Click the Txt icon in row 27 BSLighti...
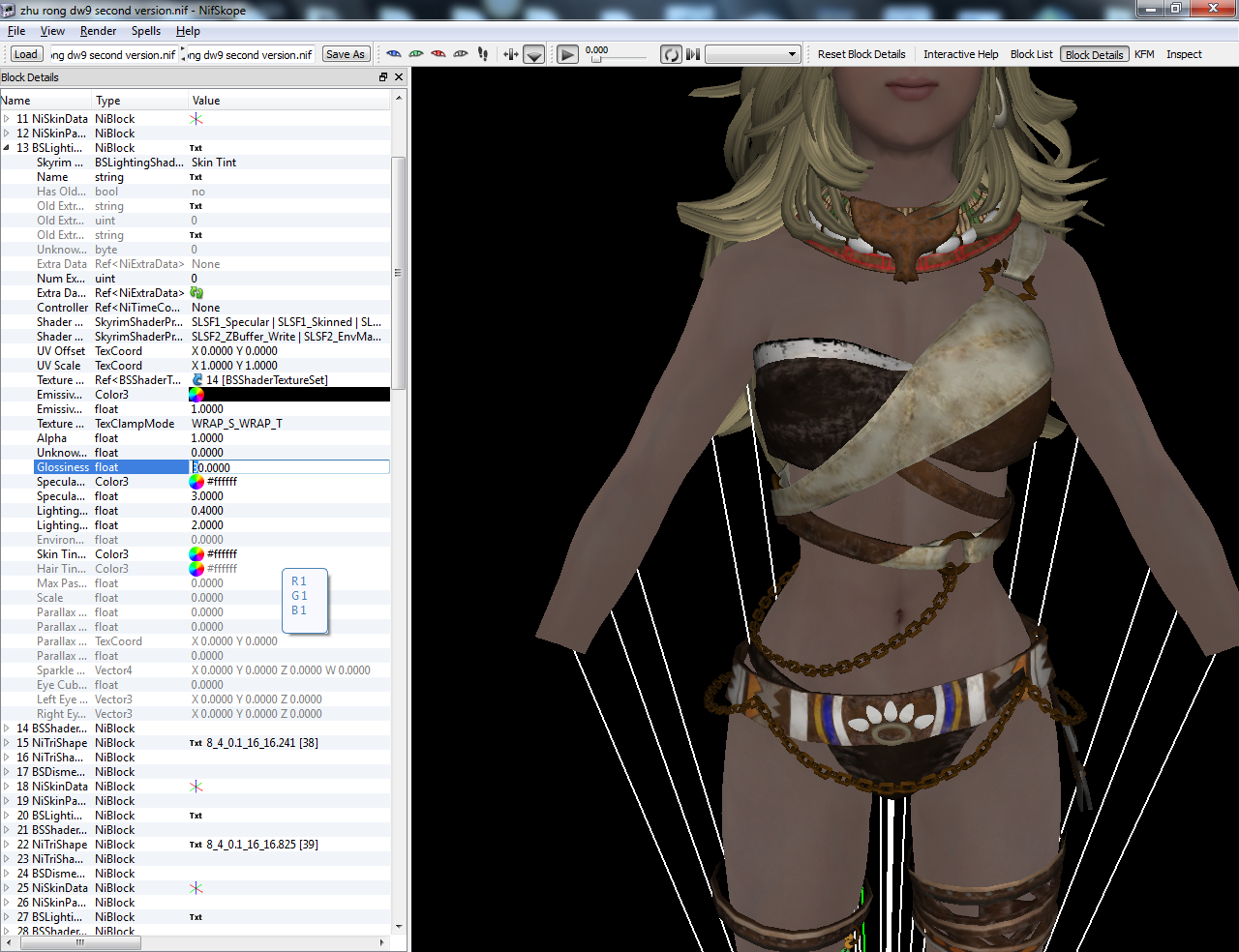Viewport: 1239px width, 952px height. (196, 917)
